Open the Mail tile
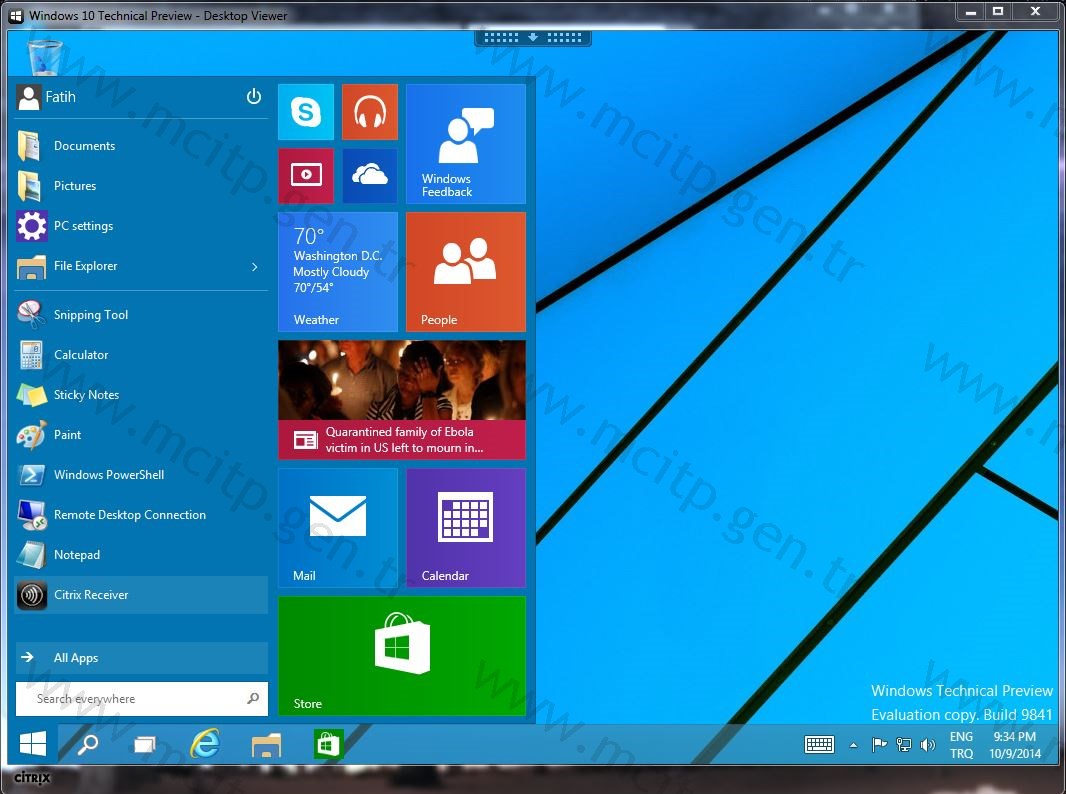The height and width of the screenshot is (794, 1066). 338,528
